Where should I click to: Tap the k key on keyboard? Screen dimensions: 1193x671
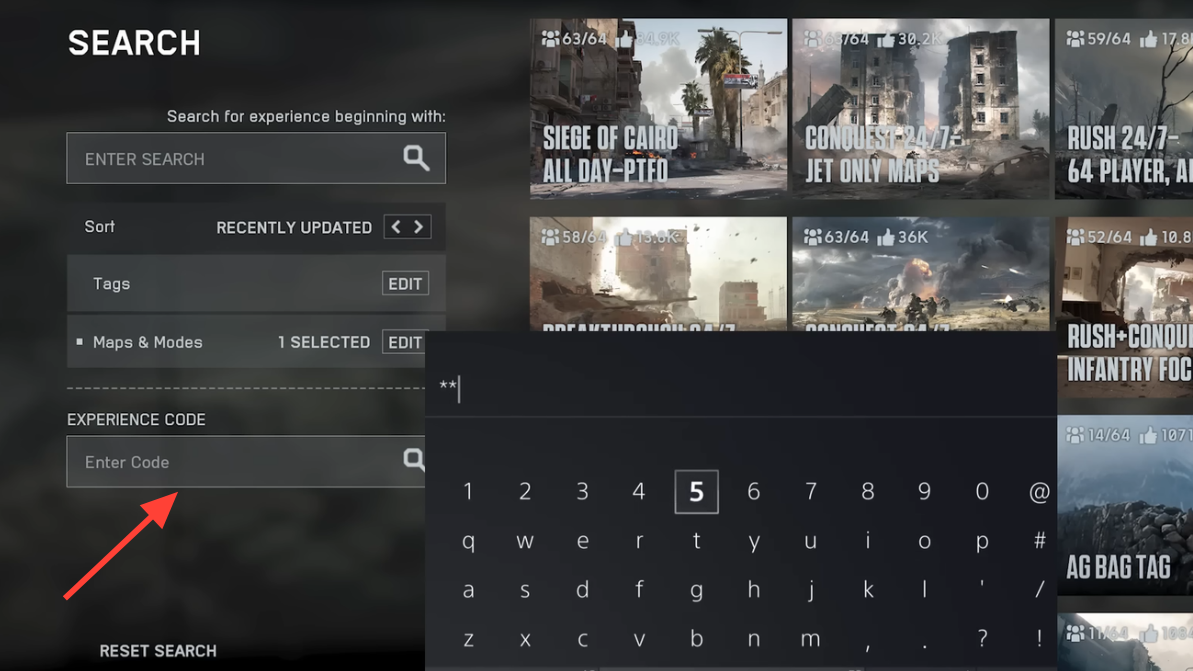867,590
